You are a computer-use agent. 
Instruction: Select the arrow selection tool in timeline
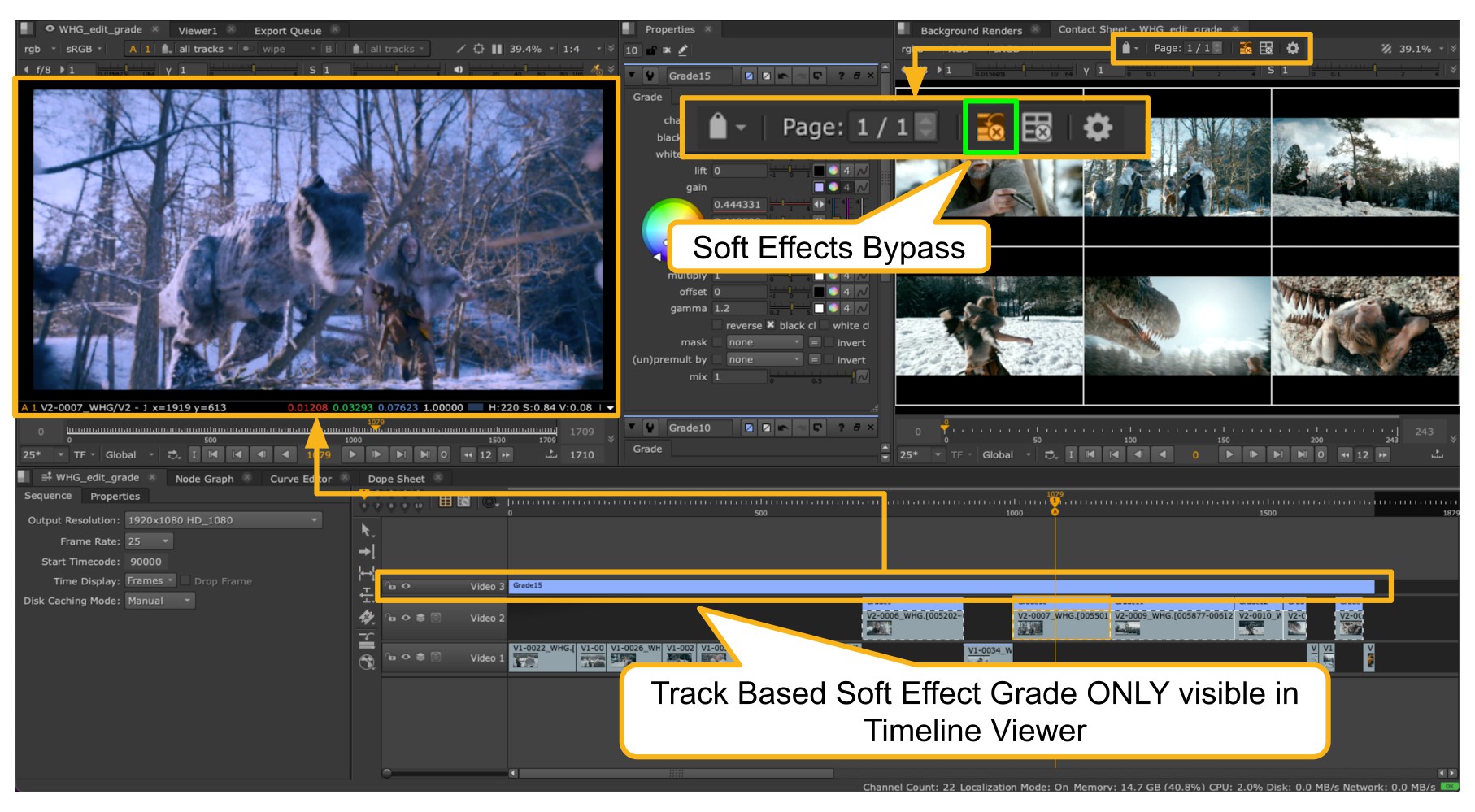point(367,531)
